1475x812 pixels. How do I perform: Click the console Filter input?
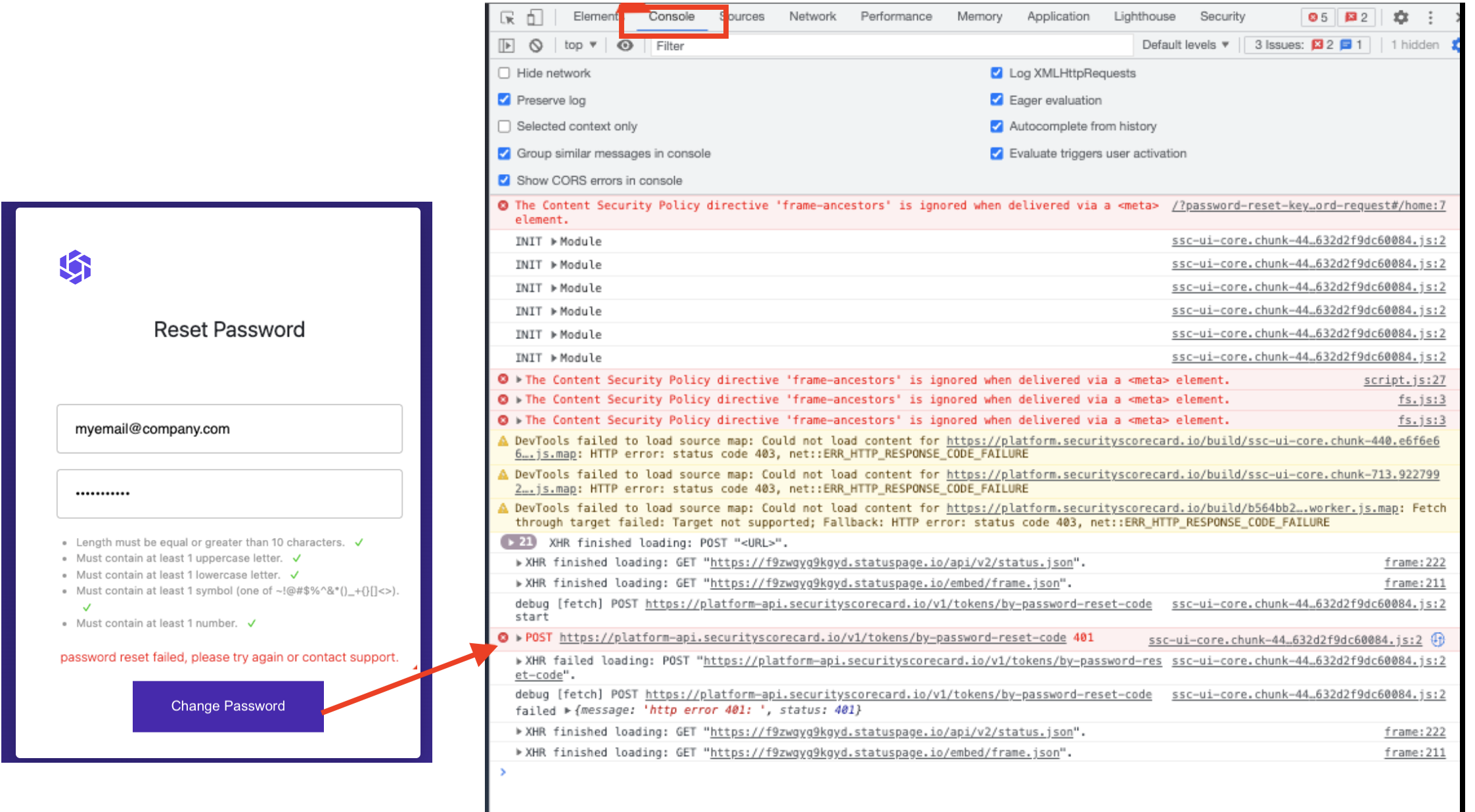click(x=892, y=45)
